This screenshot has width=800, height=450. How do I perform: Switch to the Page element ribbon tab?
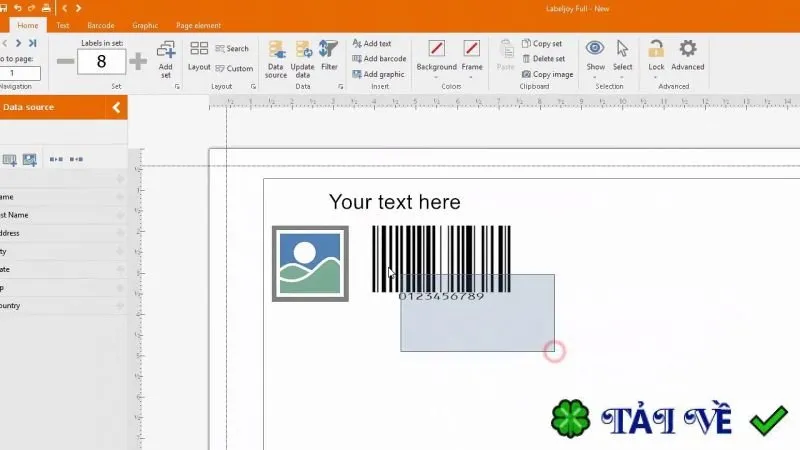click(198, 26)
